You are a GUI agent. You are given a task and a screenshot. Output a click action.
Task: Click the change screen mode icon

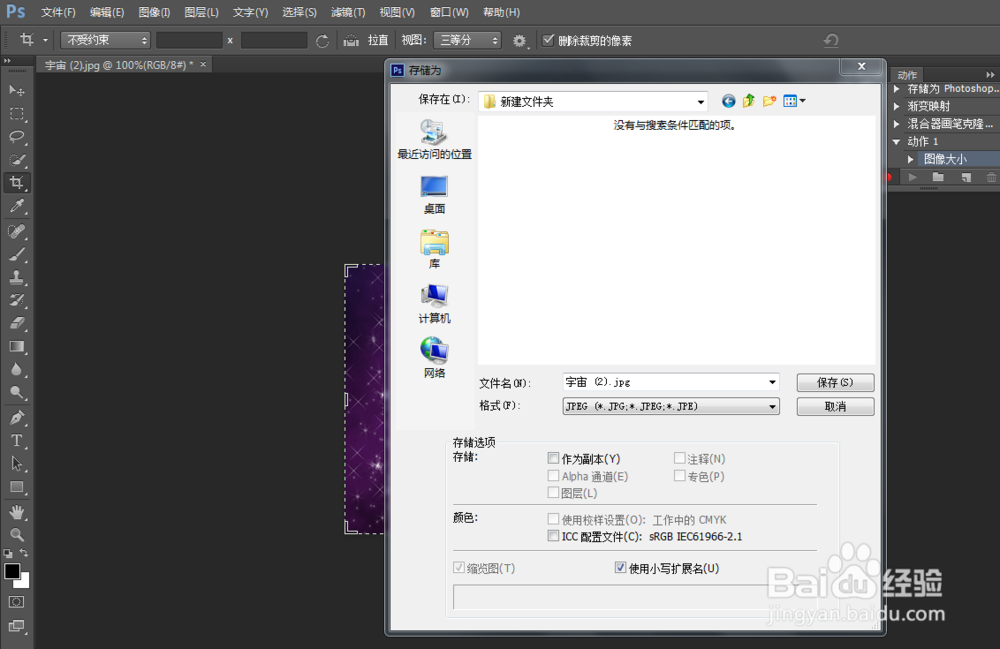(x=17, y=626)
